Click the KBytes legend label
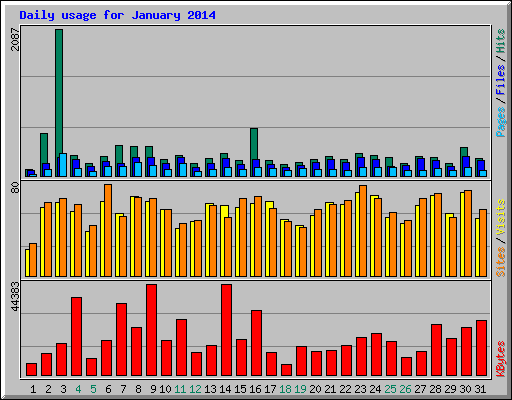Screen dimensions: 512x400 pos(500,359)
